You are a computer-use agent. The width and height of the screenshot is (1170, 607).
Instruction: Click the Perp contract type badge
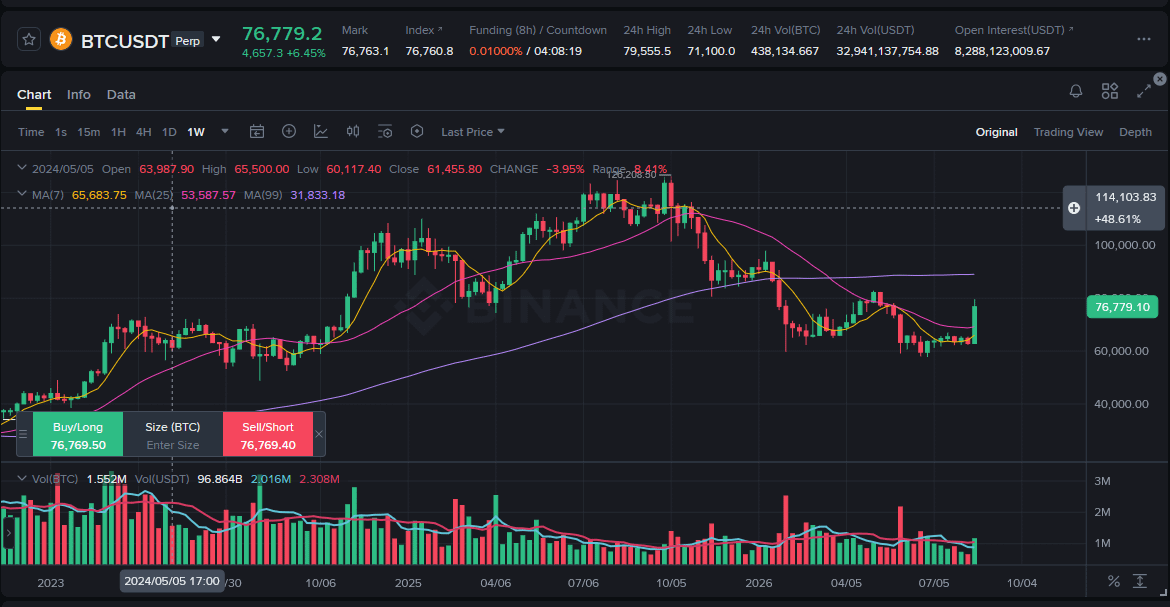[x=187, y=40]
